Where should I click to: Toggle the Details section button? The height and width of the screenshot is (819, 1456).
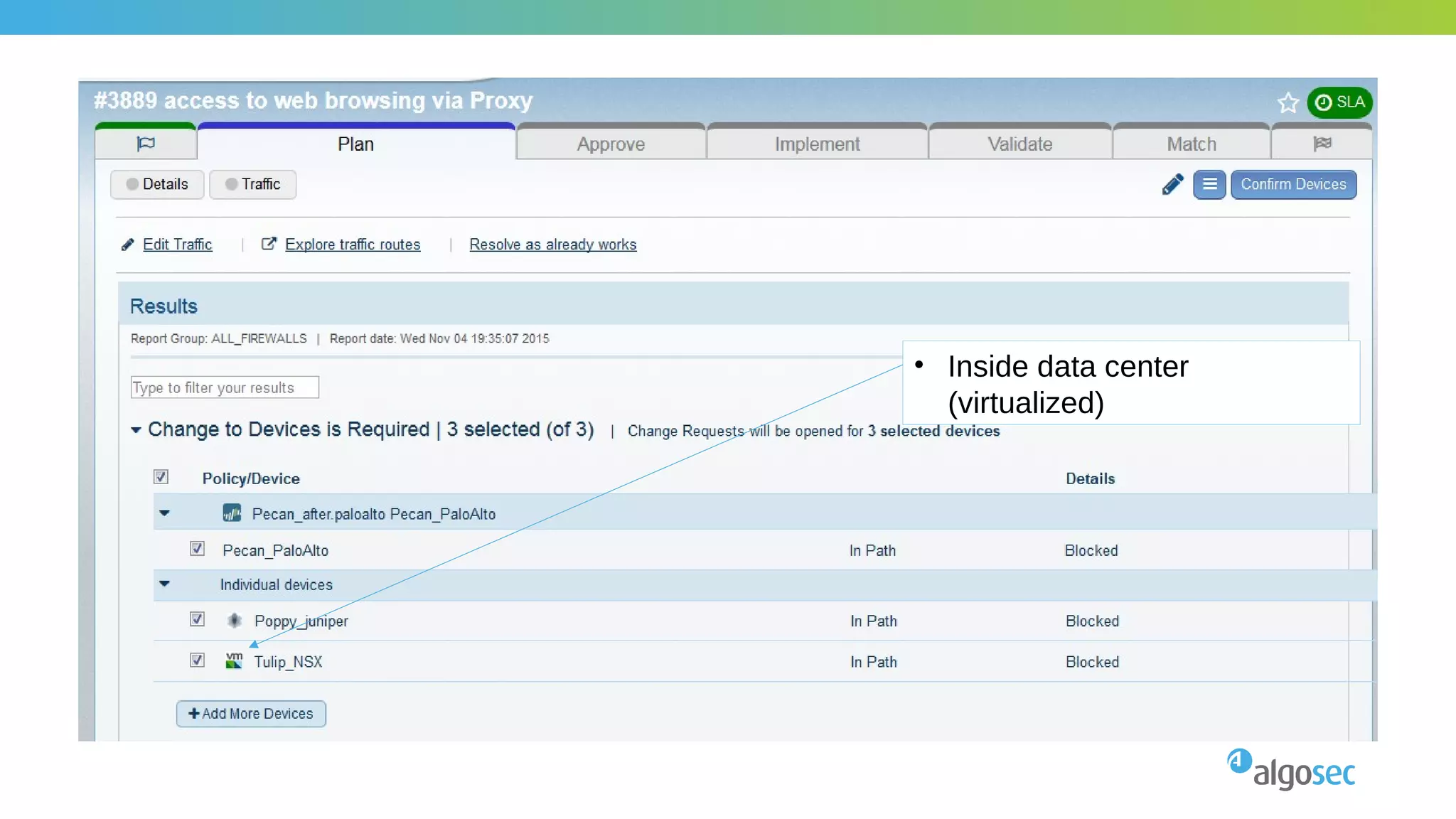(157, 184)
